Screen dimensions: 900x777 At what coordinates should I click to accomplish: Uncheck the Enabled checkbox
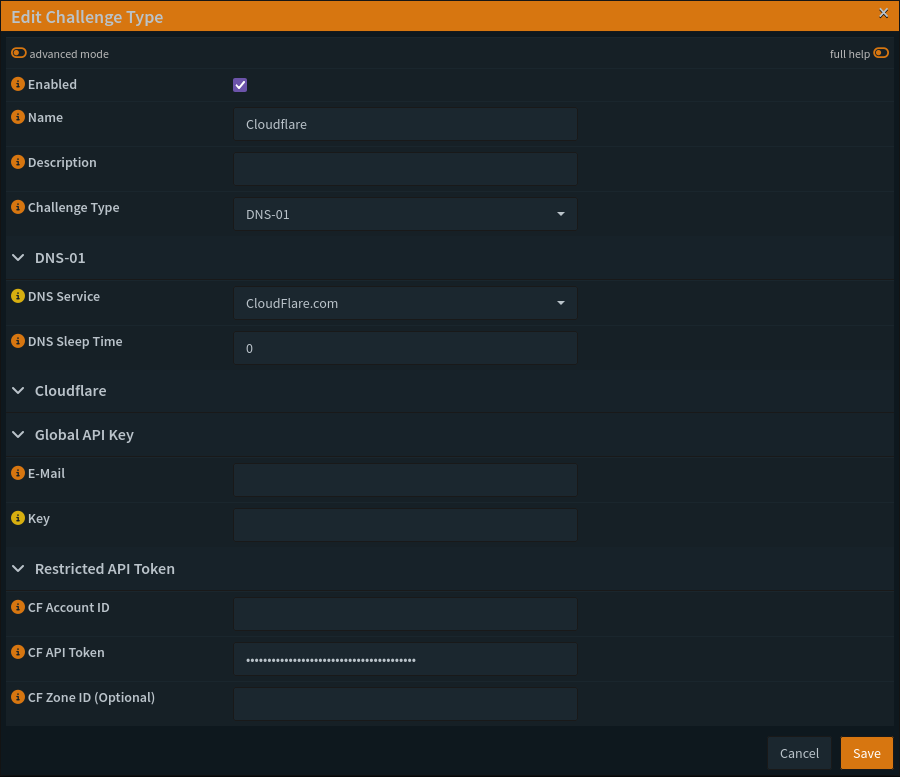pyautogui.click(x=240, y=85)
